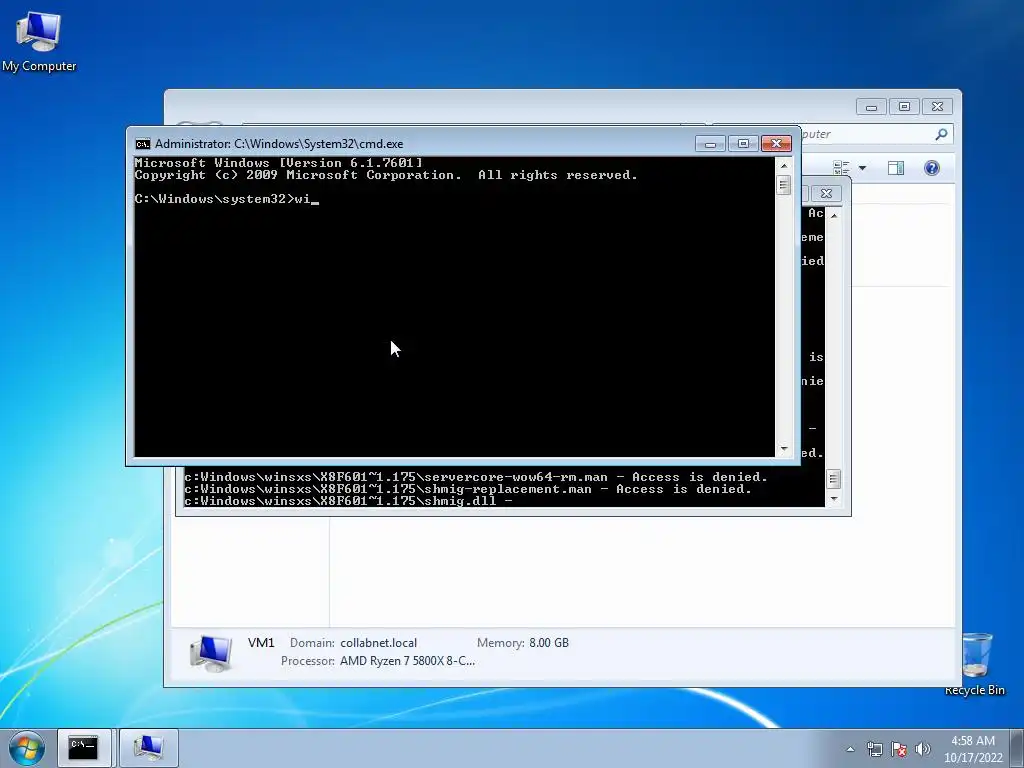The image size is (1024, 768).
Task: Open the Windows Start menu orb
Action: 27,748
